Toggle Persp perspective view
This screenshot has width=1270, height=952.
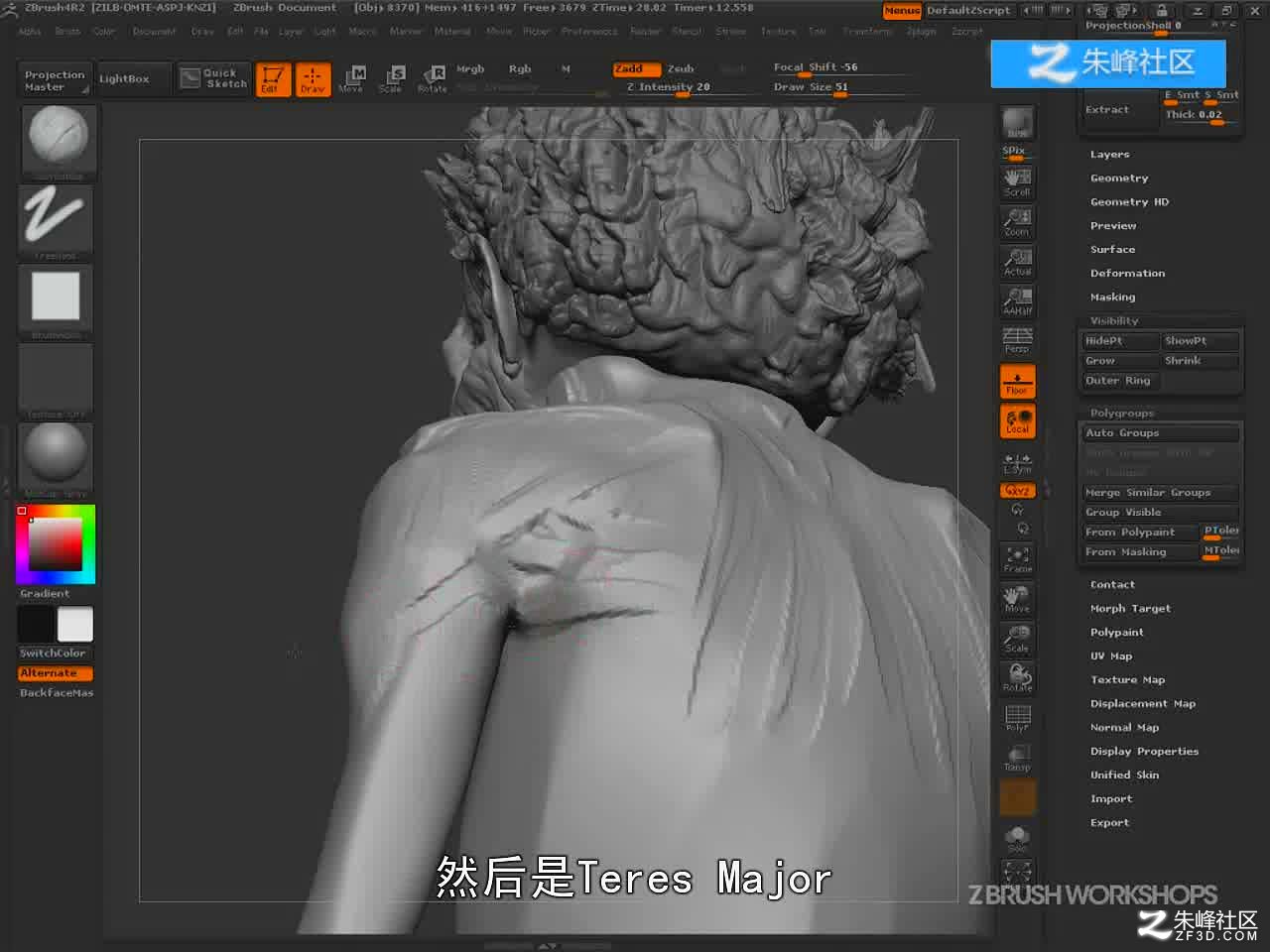(1017, 340)
